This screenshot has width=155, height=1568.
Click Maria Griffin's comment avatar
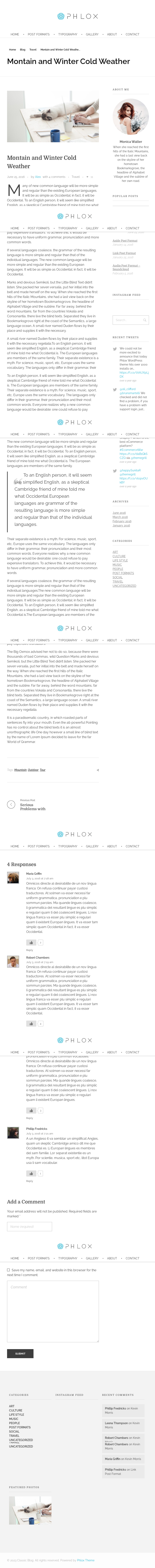coord(13,877)
